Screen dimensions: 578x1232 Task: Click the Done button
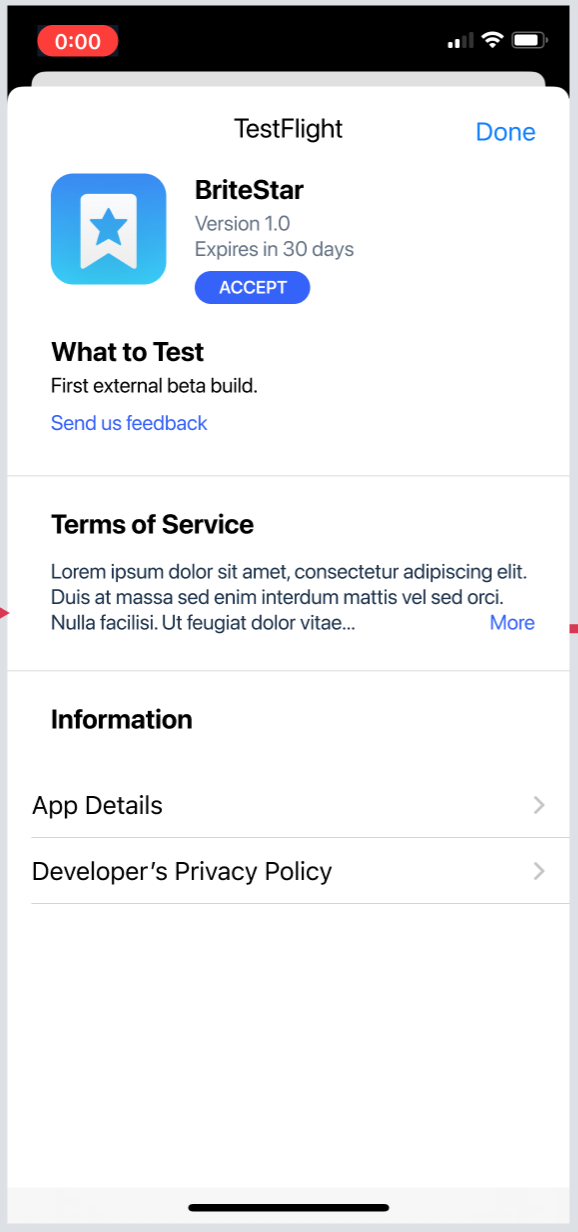click(505, 132)
